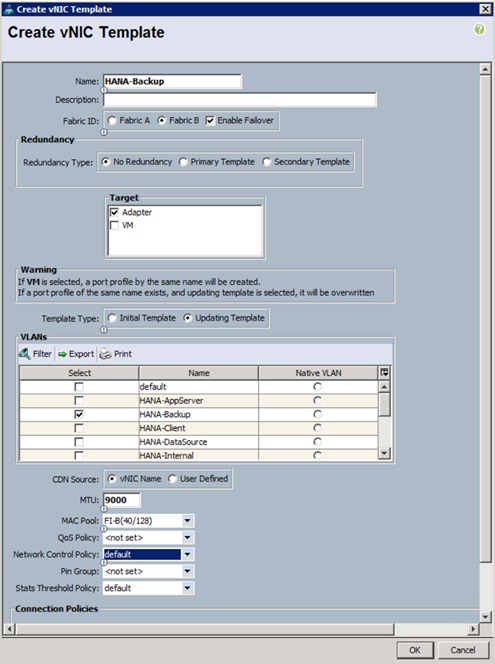Click the Description input field

click(240, 100)
